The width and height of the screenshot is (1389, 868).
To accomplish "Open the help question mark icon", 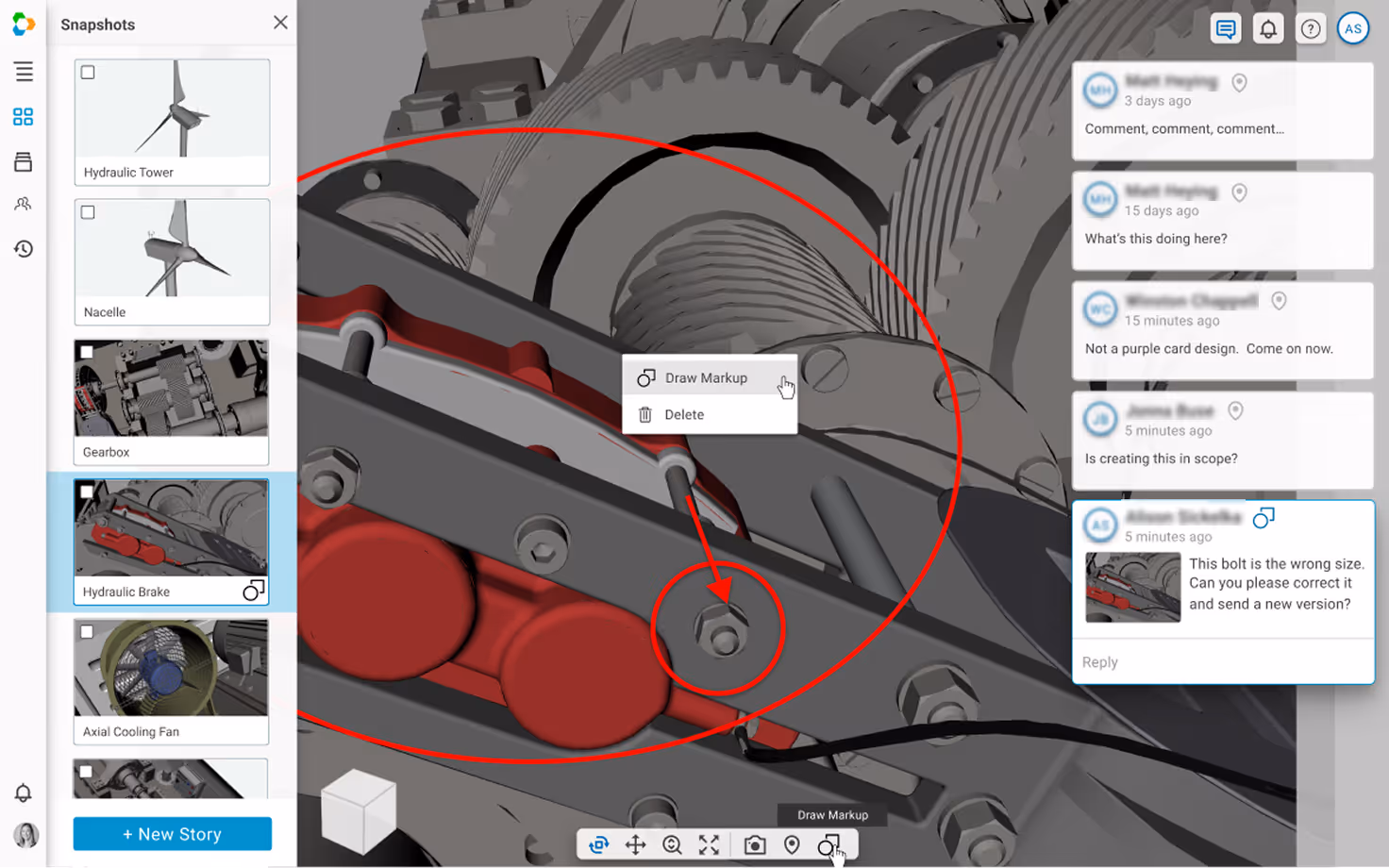I will [x=1311, y=29].
